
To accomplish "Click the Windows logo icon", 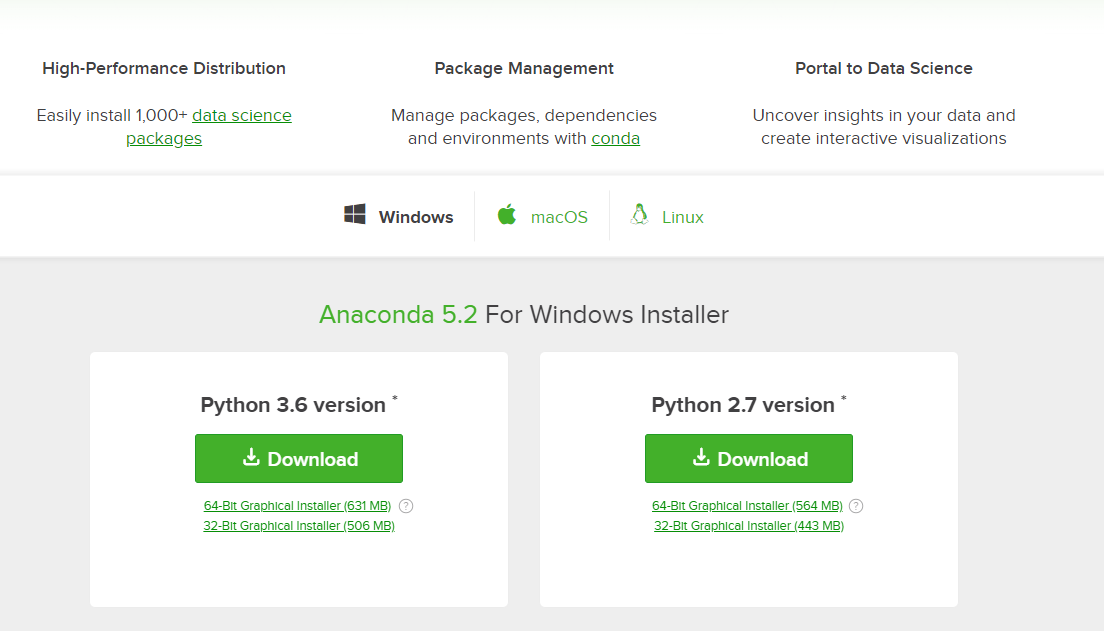I will click(x=355, y=214).
